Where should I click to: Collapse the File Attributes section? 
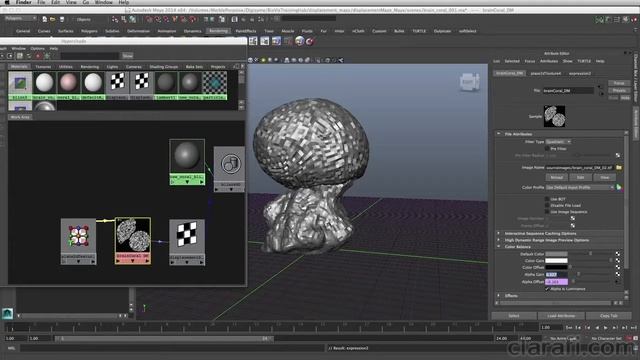tap(498, 134)
